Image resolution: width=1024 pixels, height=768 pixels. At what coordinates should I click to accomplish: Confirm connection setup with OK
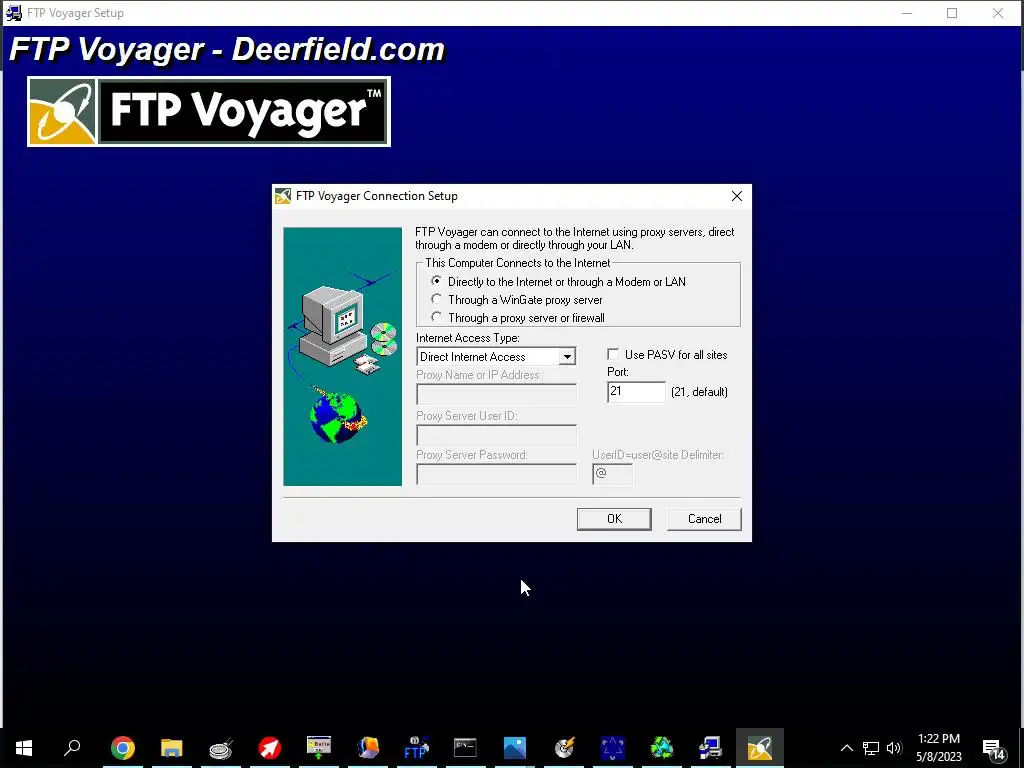(x=614, y=519)
